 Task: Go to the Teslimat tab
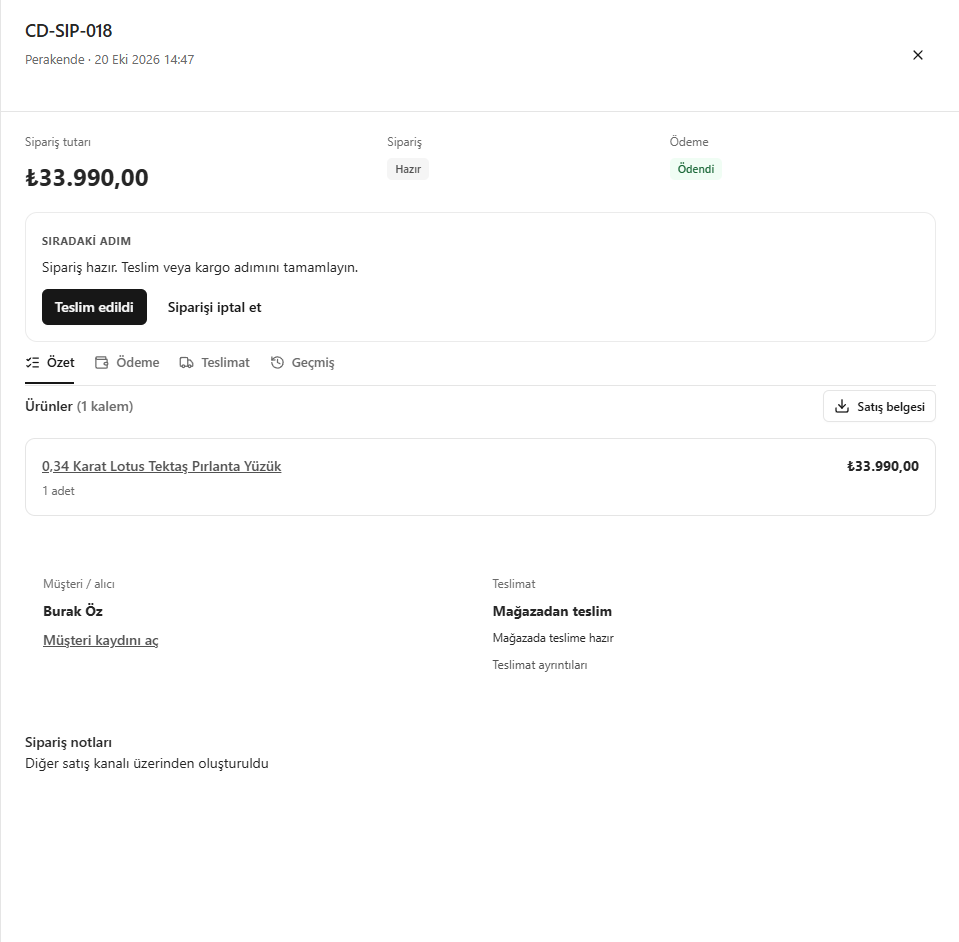pyautogui.click(x=215, y=363)
